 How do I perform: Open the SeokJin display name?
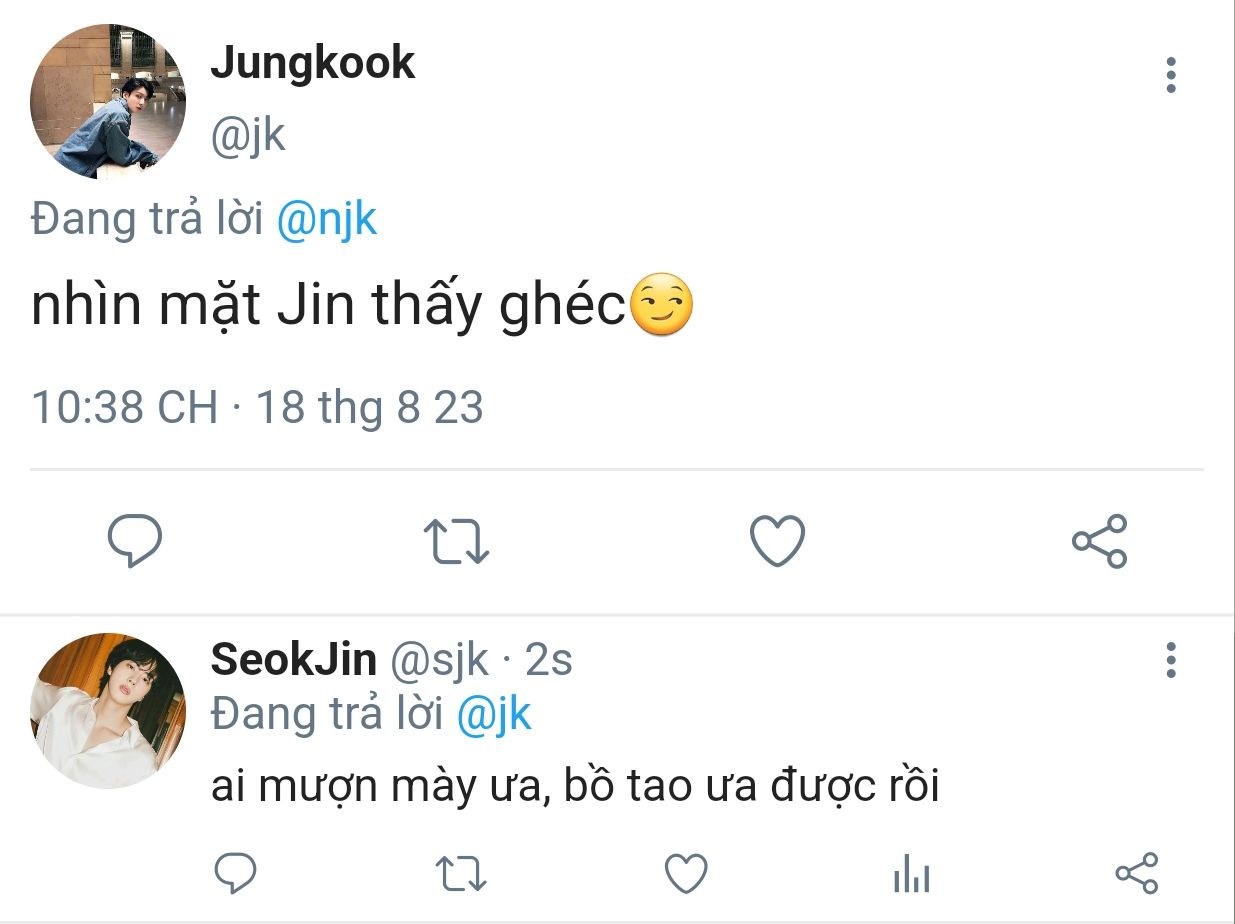[x=293, y=660]
